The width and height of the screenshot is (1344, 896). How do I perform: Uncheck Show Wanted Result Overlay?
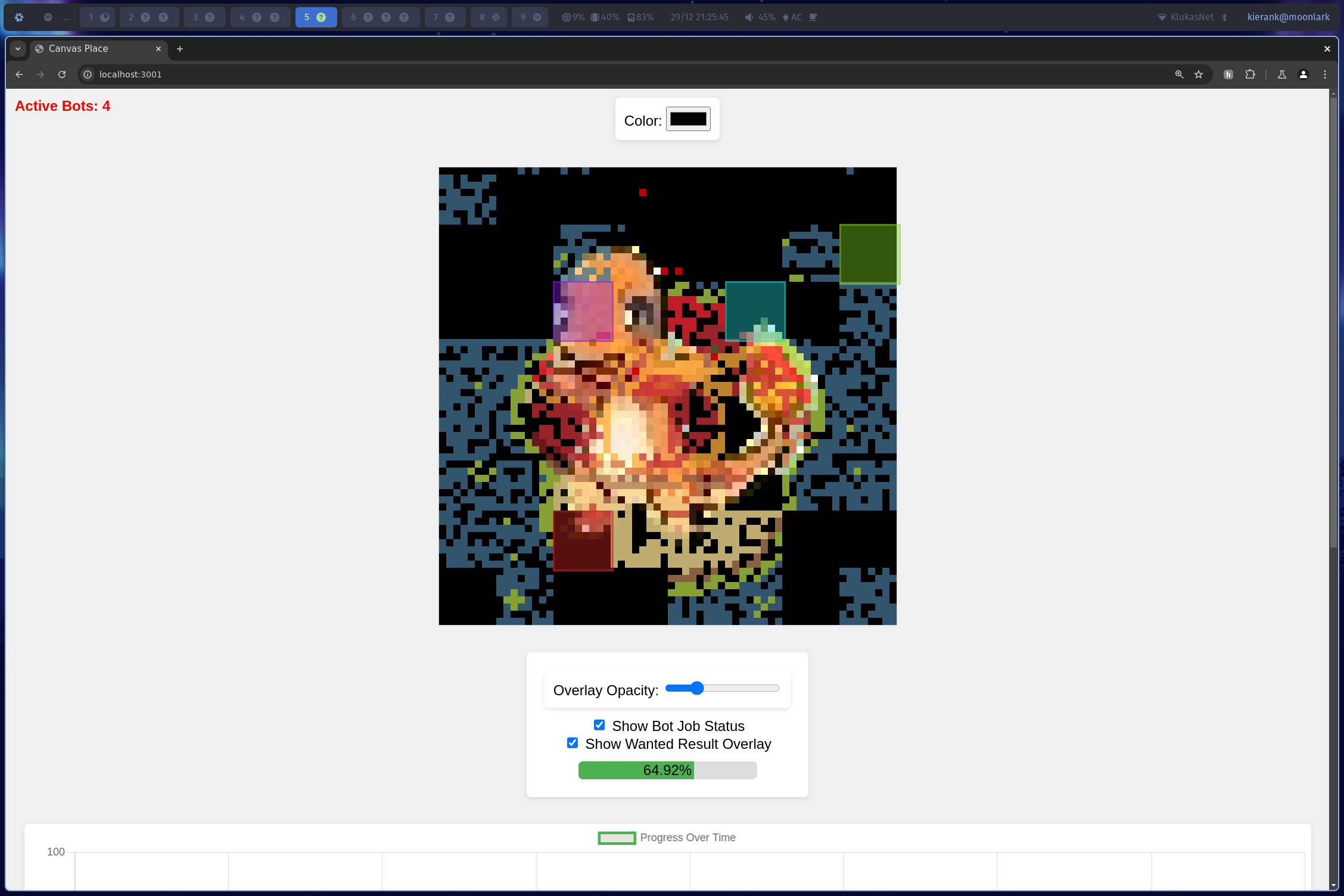click(573, 743)
